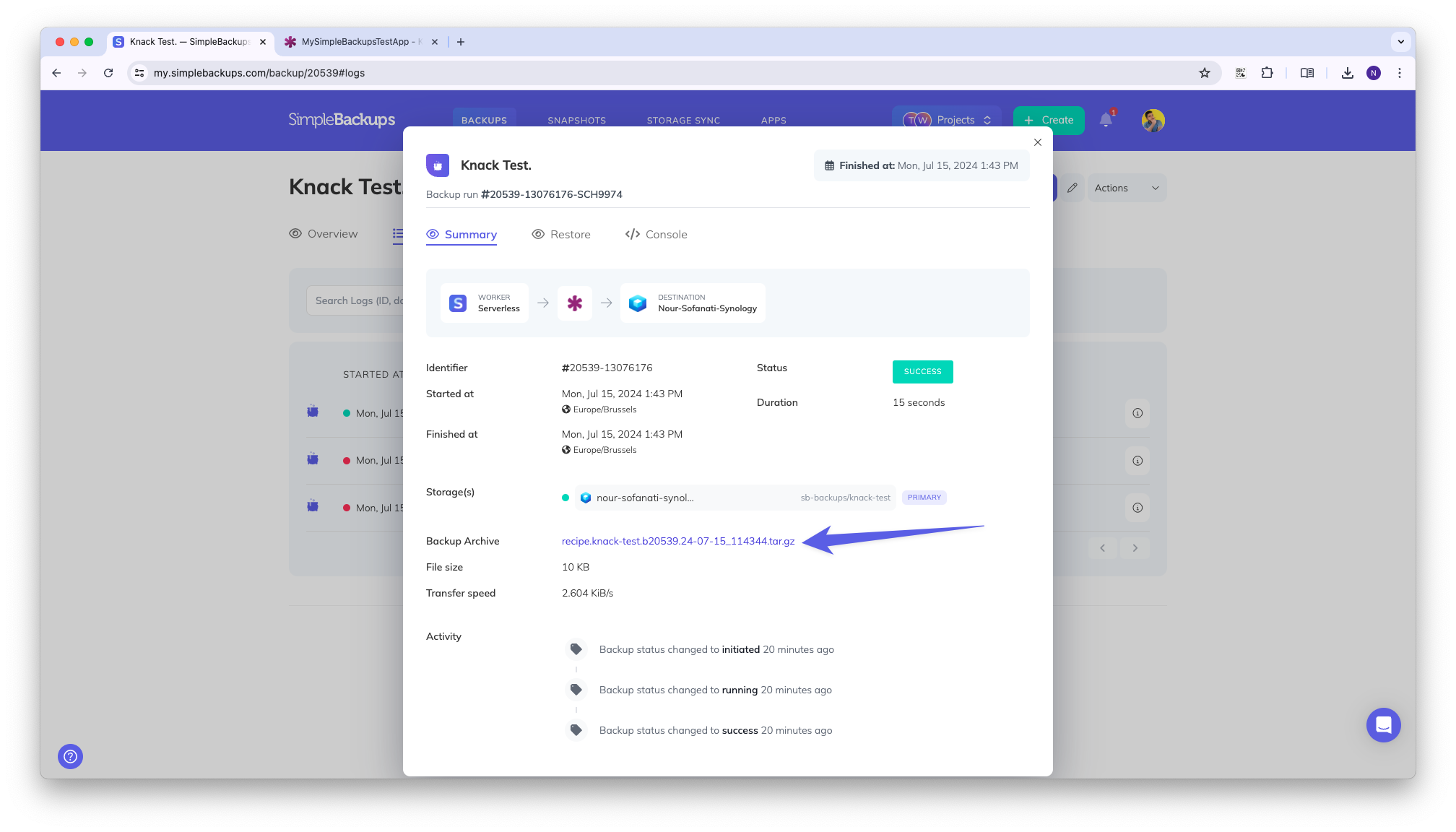The image size is (1456, 832).
Task: Open the user profile avatar
Action: click(1153, 120)
